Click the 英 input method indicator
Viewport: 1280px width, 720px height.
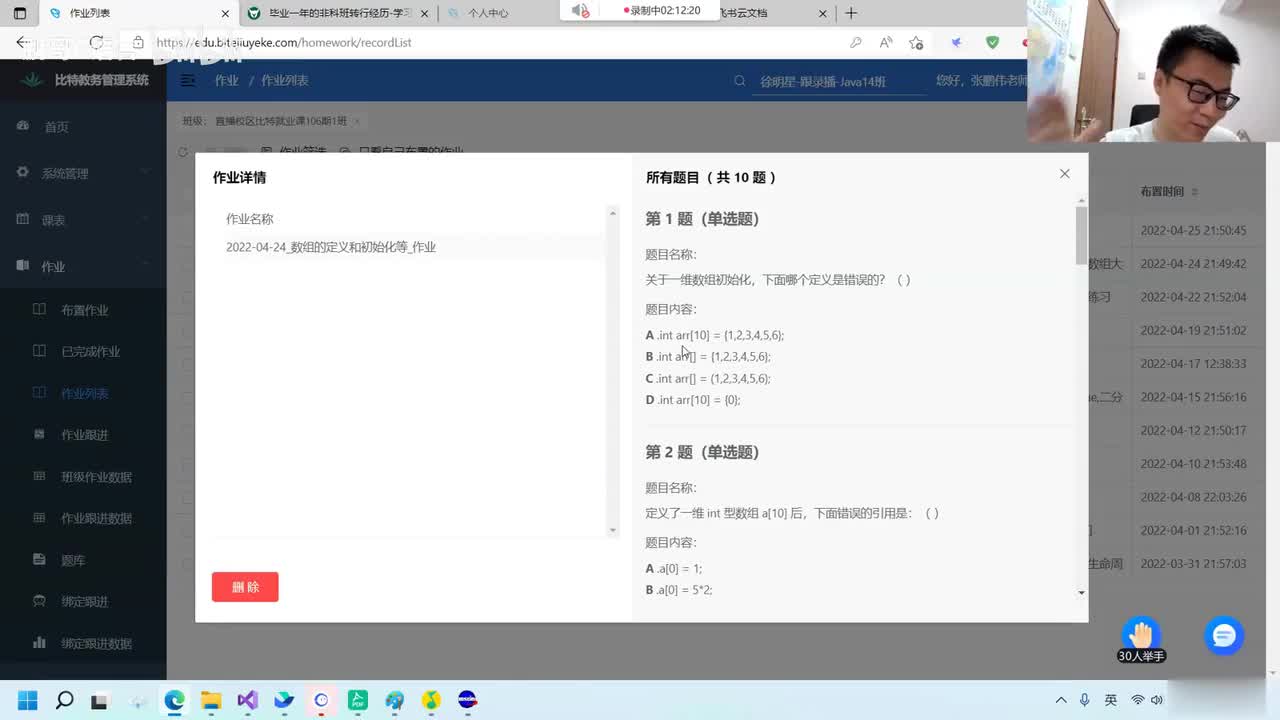[1111, 700]
